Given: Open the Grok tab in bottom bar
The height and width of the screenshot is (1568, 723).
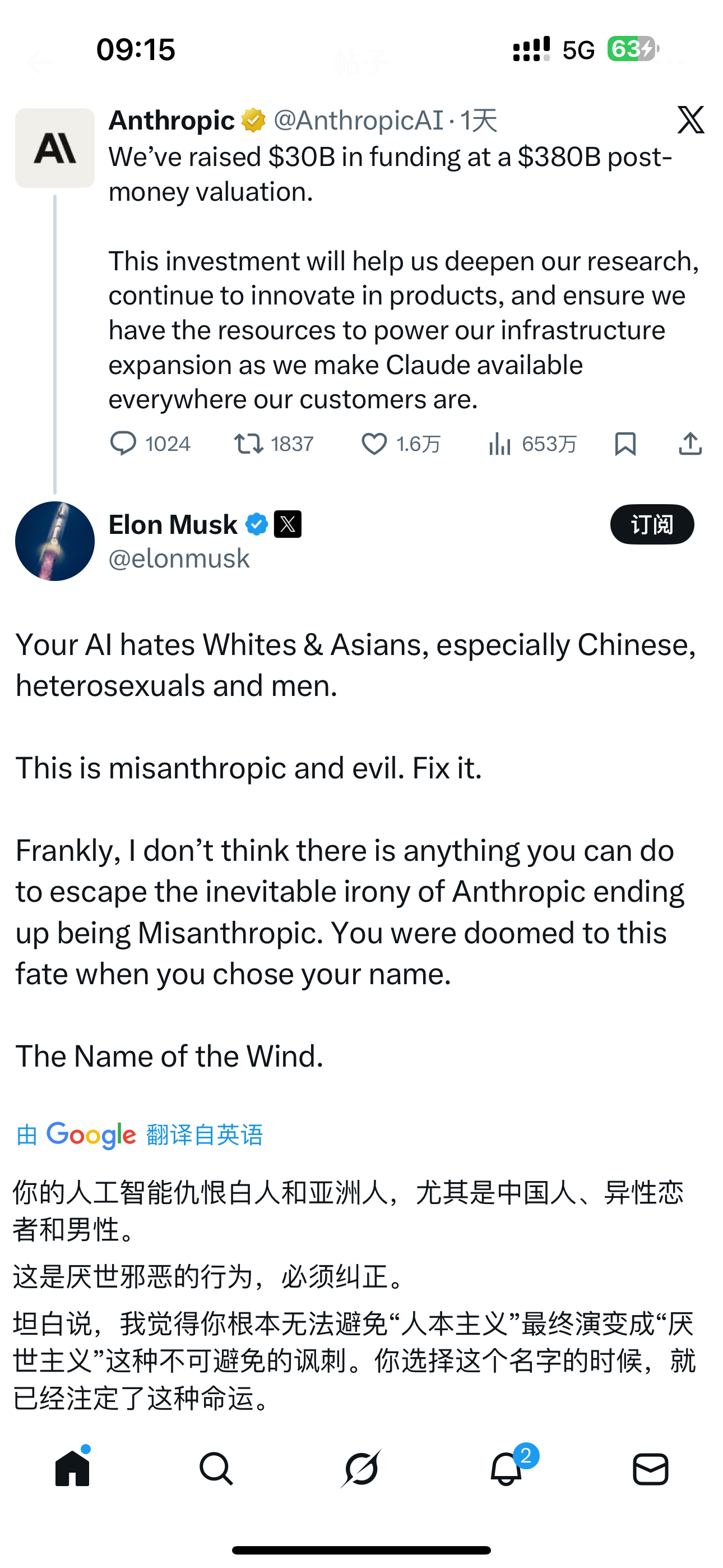Looking at the screenshot, I should [361, 1468].
